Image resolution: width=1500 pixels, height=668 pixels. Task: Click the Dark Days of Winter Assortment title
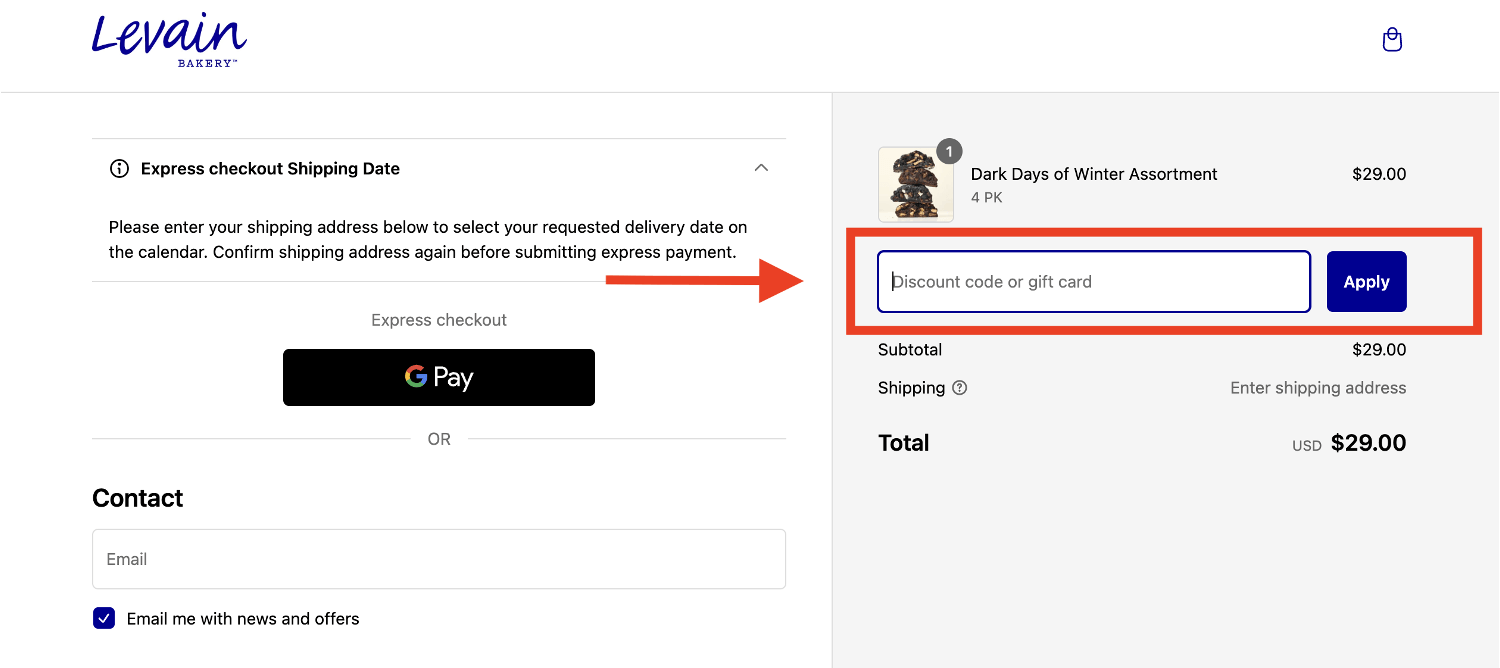click(1094, 174)
